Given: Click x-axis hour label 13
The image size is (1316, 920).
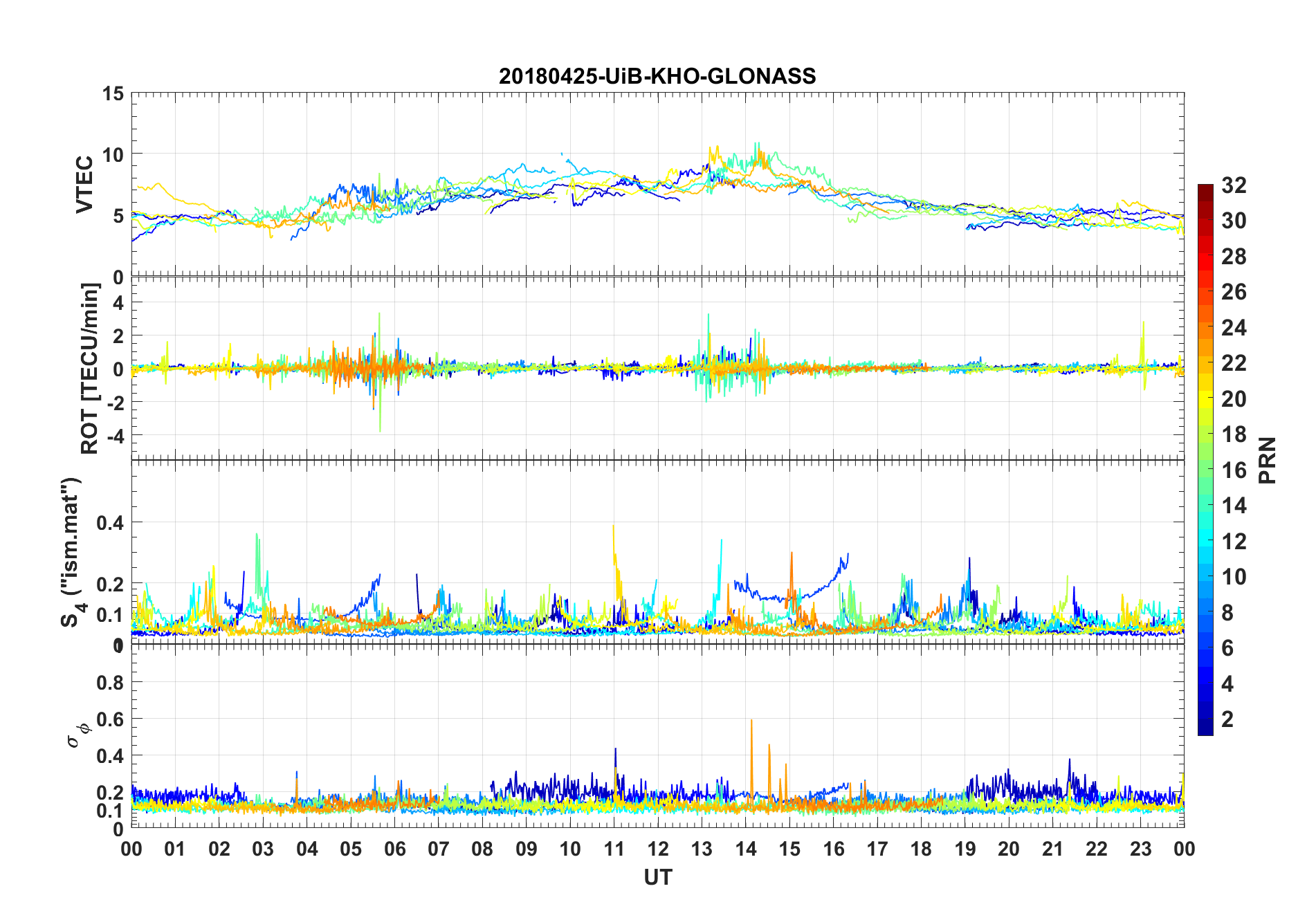Looking at the screenshot, I should [702, 849].
